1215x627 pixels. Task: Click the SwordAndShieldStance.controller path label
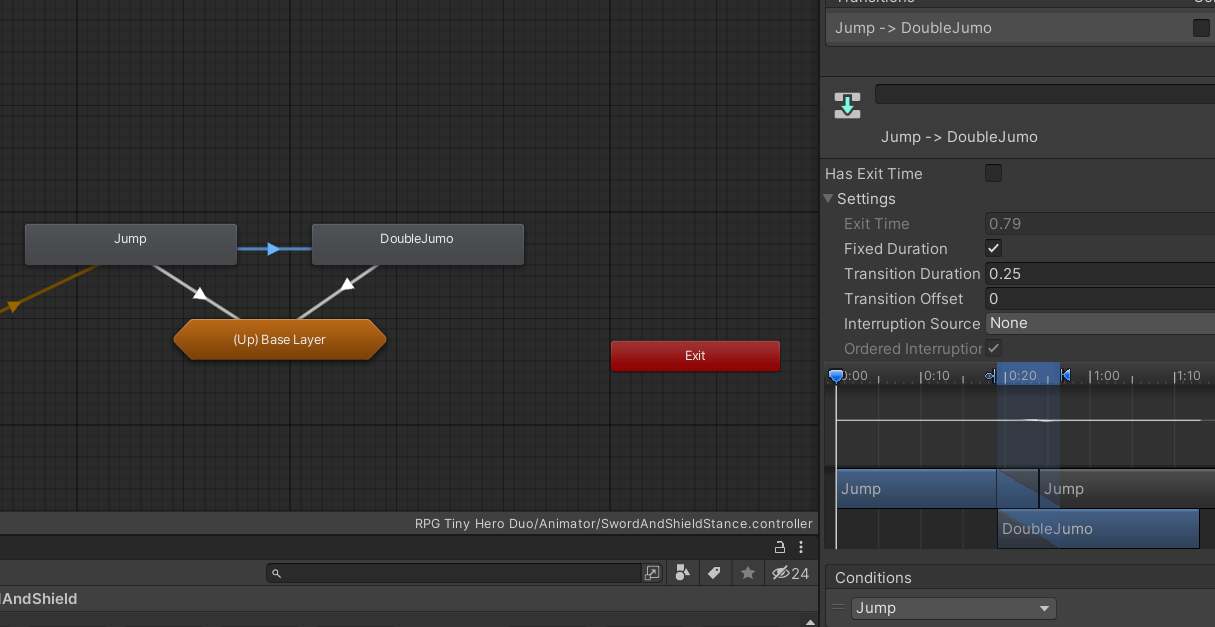click(x=614, y=523)
